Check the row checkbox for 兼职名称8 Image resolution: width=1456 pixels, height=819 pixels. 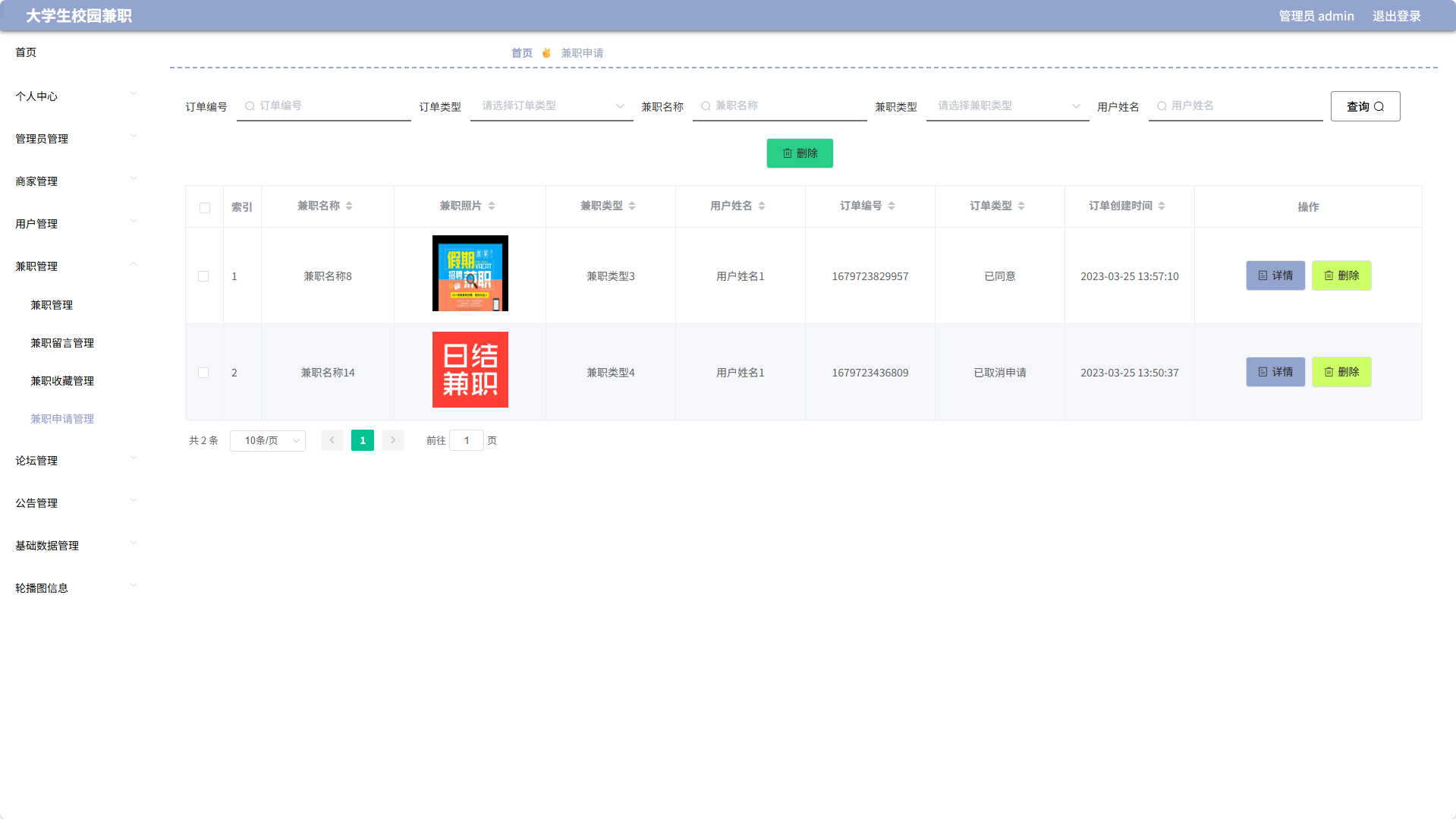pyautogui.click(x=203, y=276)
